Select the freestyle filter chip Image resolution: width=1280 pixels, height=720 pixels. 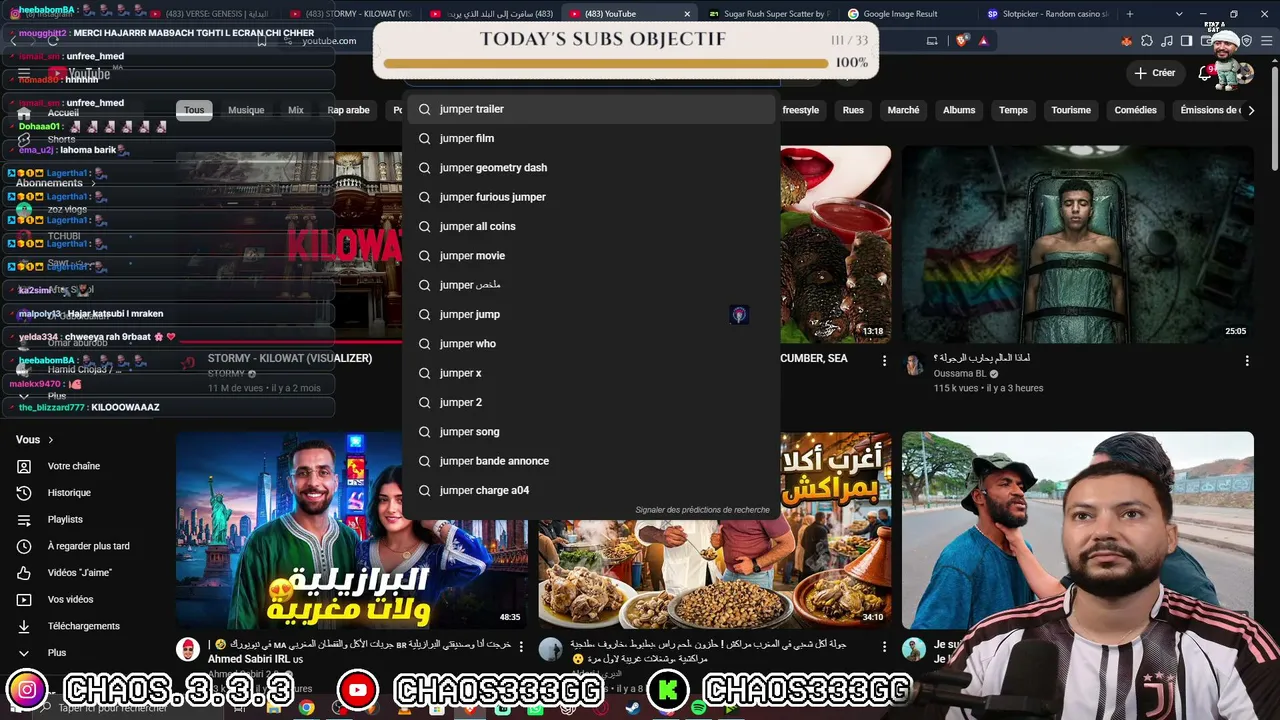(800, 110)
